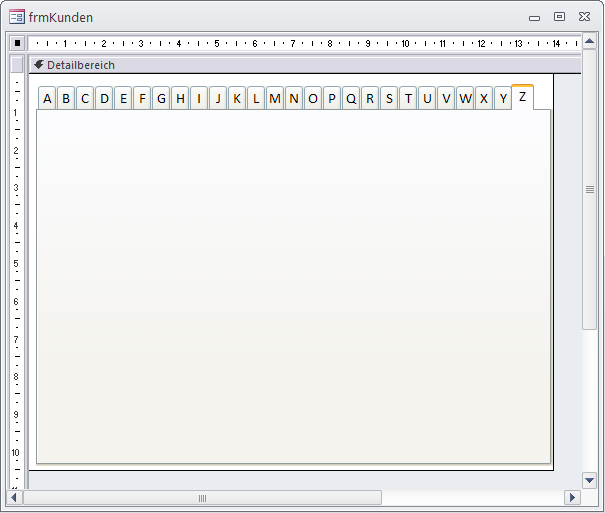Select tab N
This screenshot has height=513, width=605.
coord(294,98)
